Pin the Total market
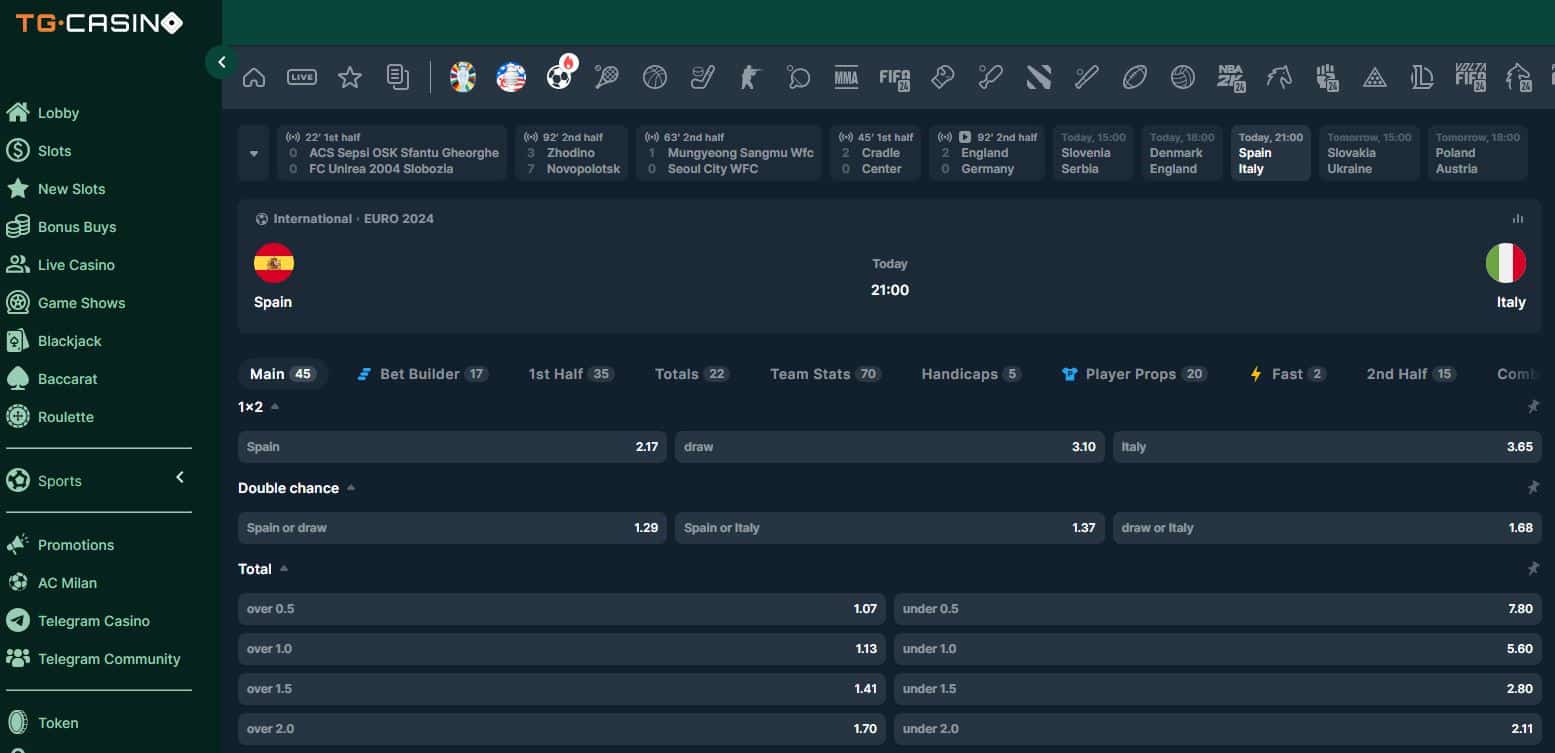The image size is (1555, 753). (1533, 568)
